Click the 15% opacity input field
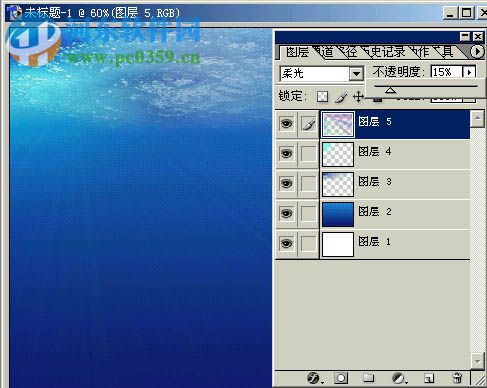This screenshot has width=487, height=388. click(x=447, y=72)
